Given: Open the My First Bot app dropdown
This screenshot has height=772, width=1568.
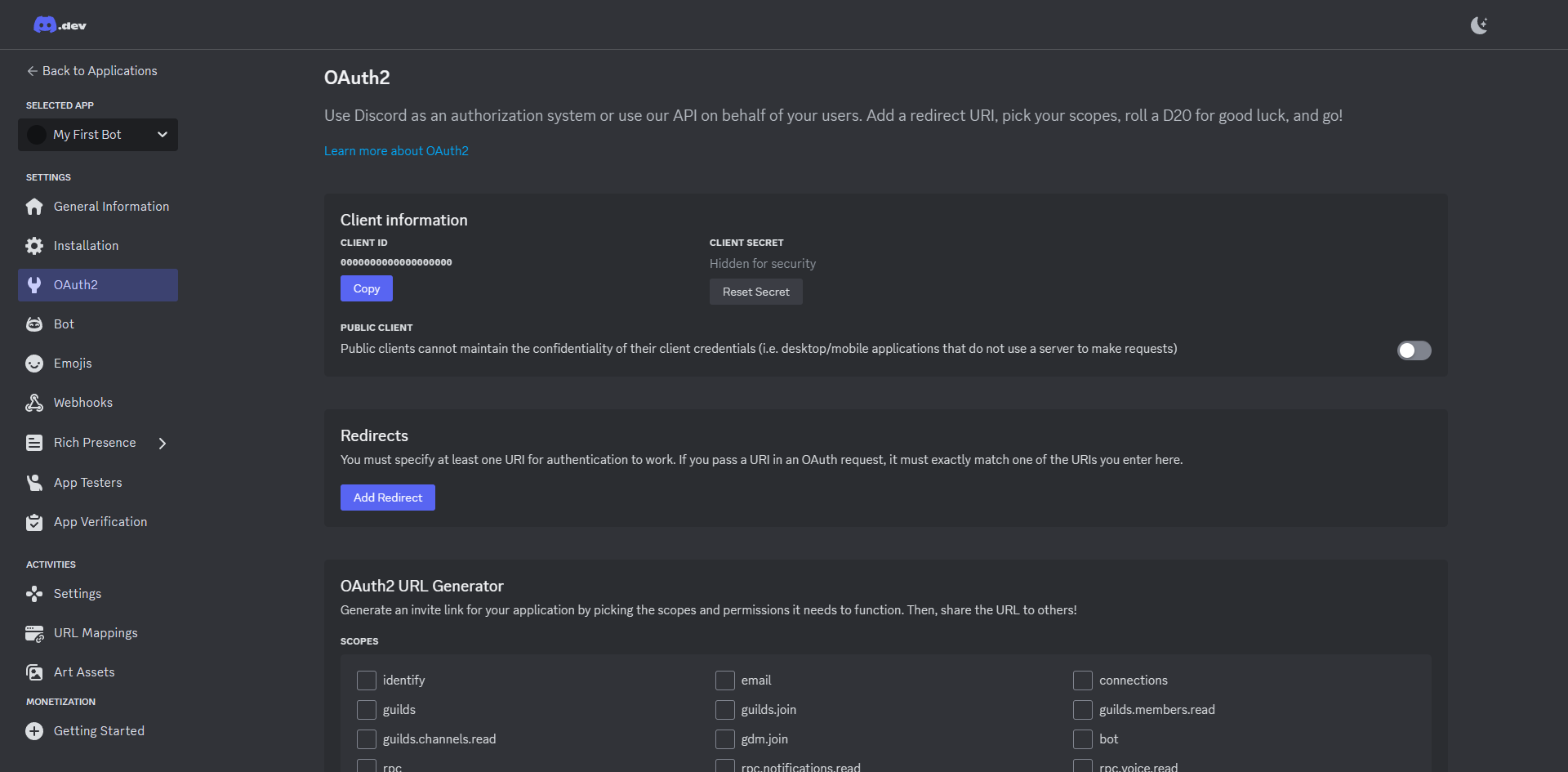Looking at the screenshot, I should click(98, 135).
